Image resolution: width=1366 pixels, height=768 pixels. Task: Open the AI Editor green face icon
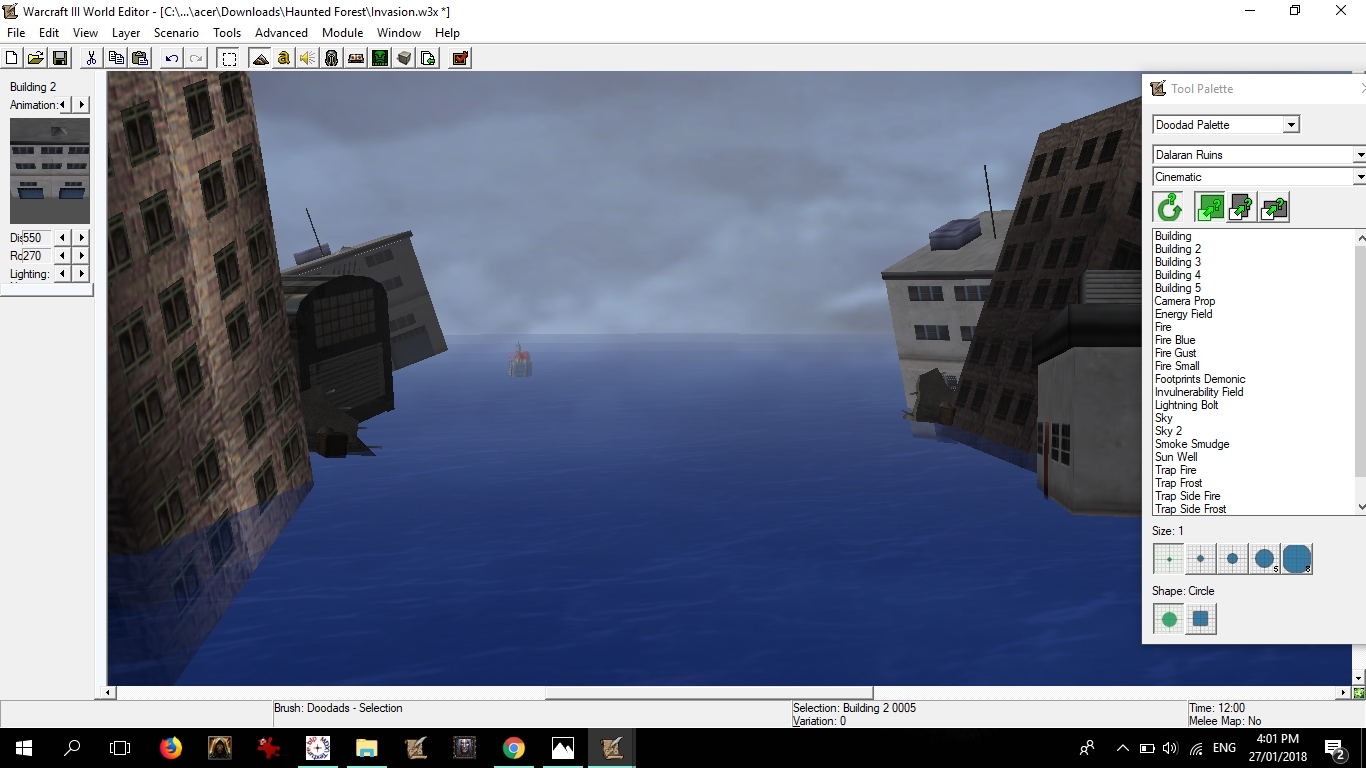click(380, 58)
